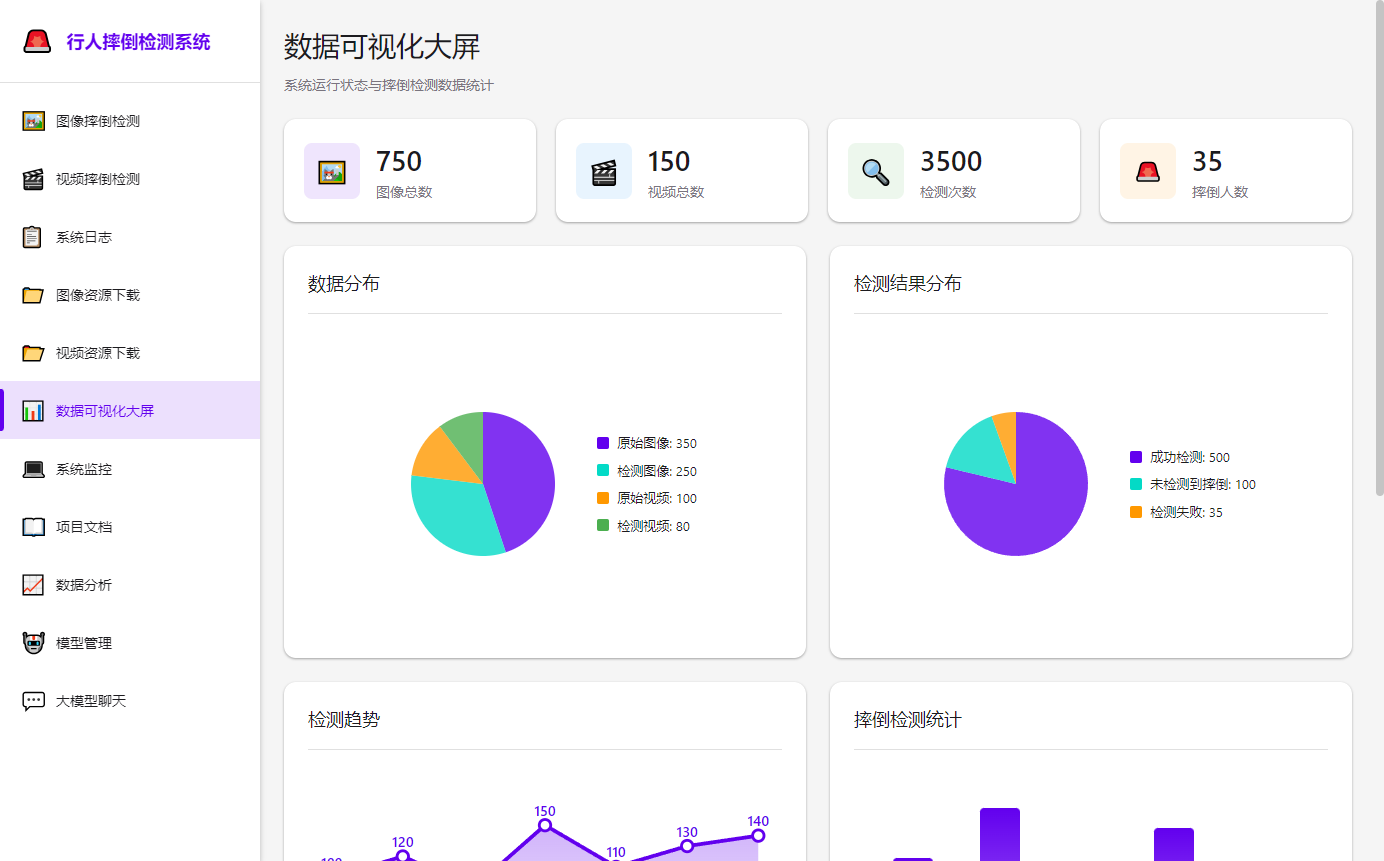
Task: Click the 120 data point on trend line
Action: (x=403, y=856)
